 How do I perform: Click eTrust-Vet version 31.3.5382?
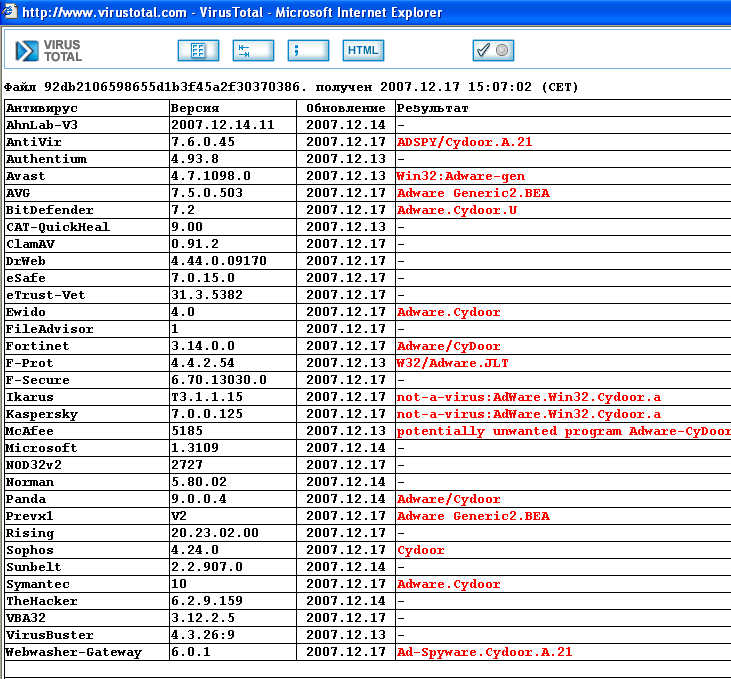(x=207, y=295)
